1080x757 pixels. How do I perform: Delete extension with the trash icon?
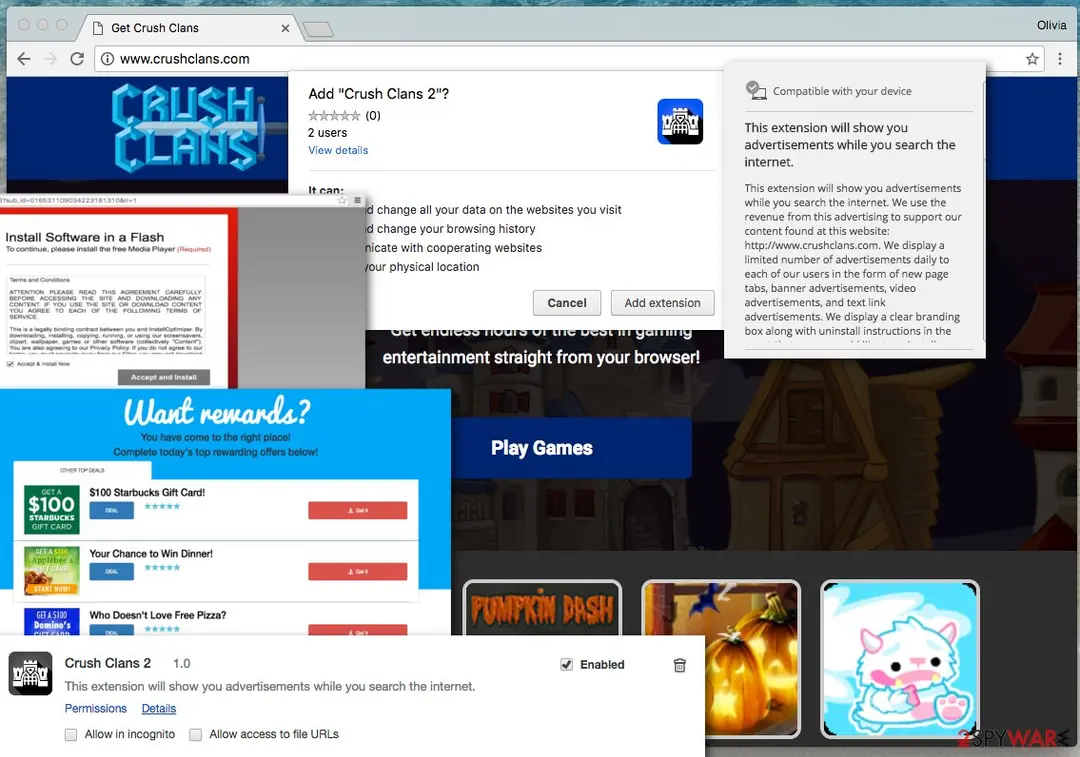pyautogui.click(x=679, y=665)
